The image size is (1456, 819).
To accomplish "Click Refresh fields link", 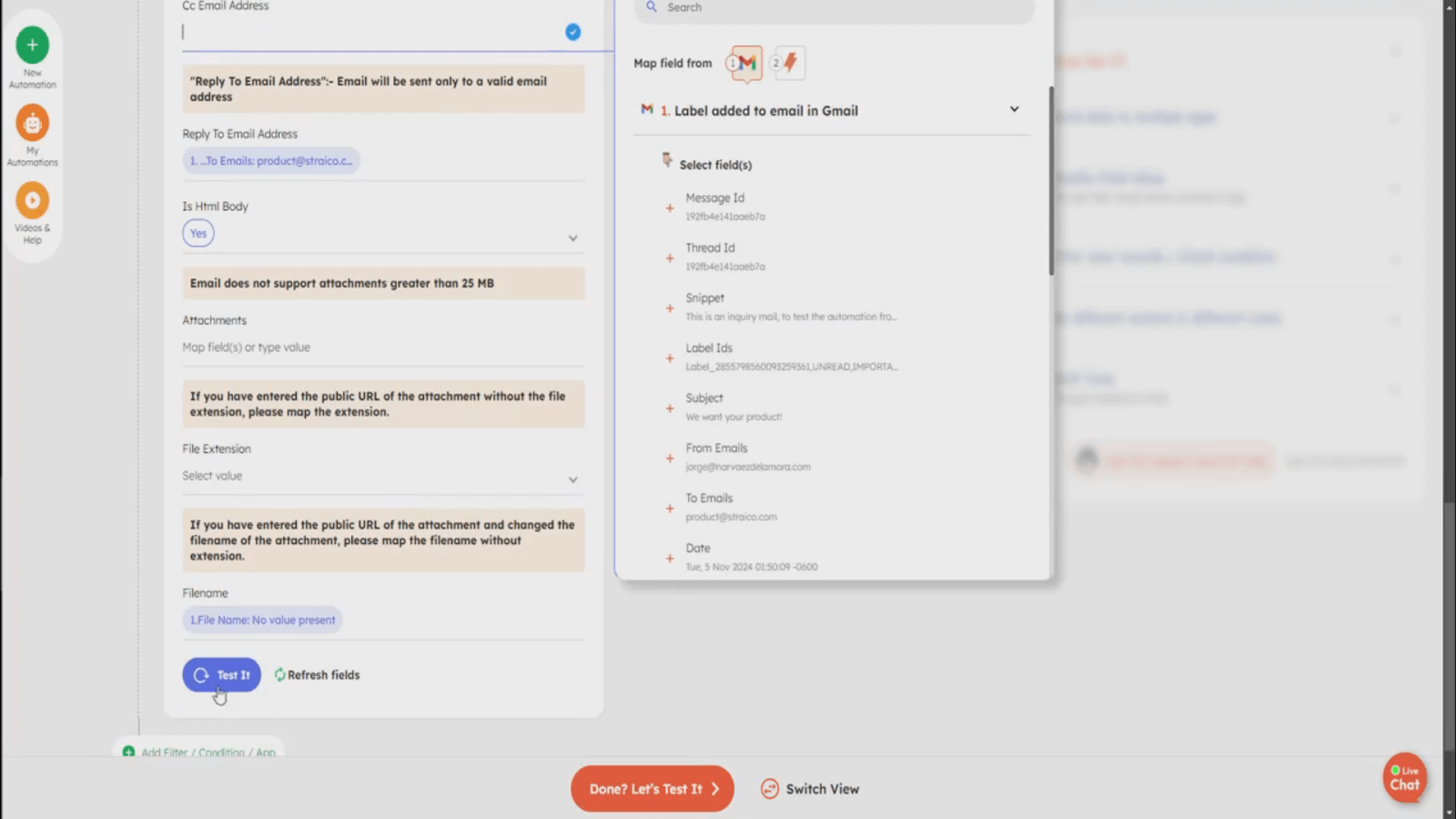I will 318,675.
